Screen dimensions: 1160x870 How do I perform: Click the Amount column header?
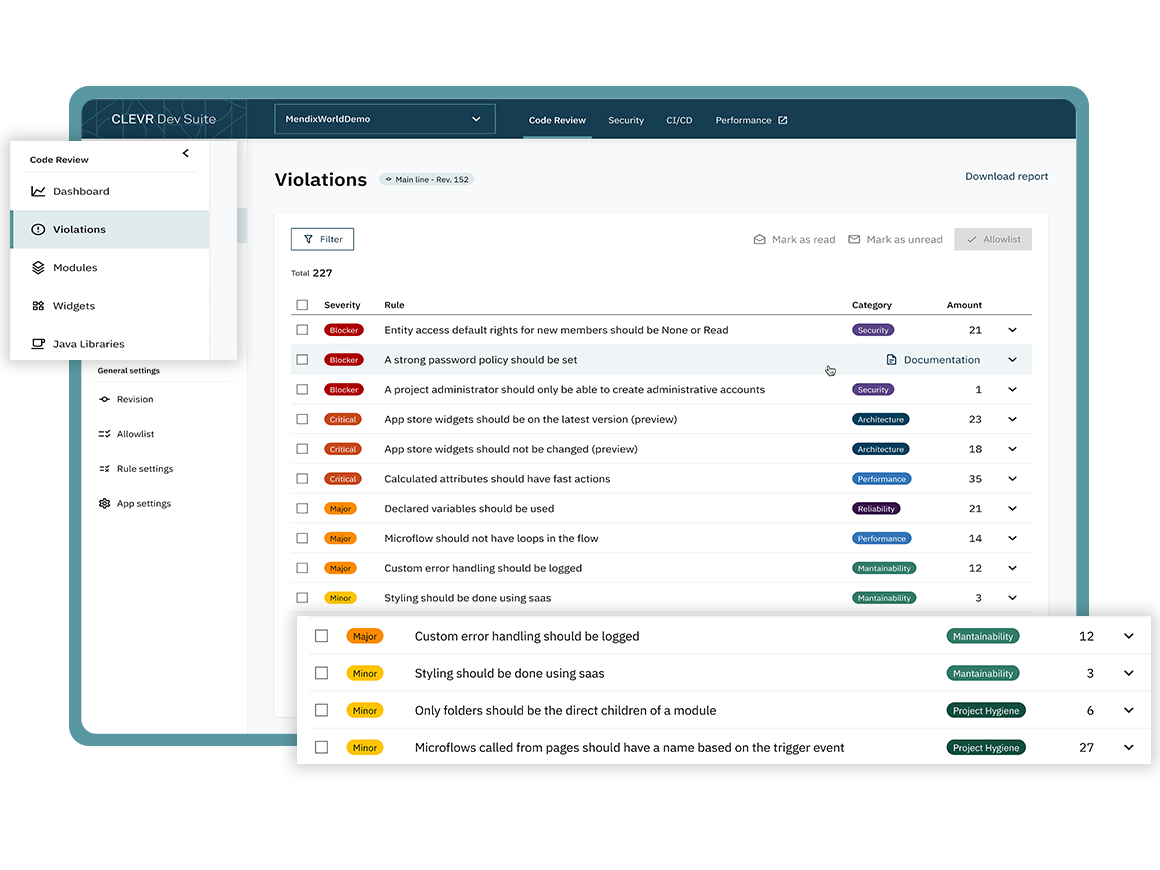(964, 305)
